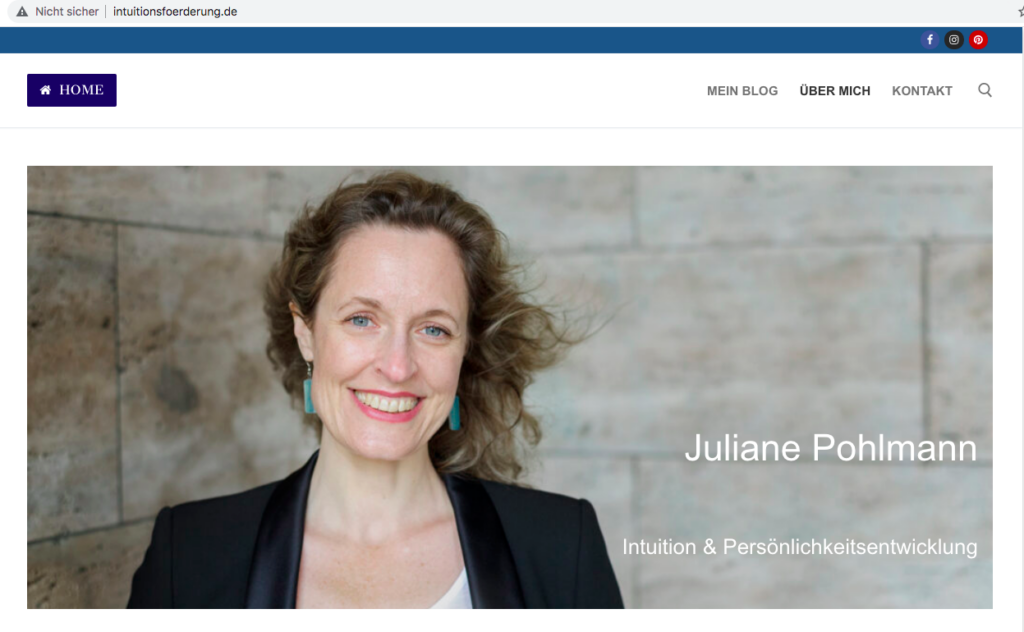
Task: Go to the KONTAKT page
Action: pyautogui.click(x=922, y=91)
